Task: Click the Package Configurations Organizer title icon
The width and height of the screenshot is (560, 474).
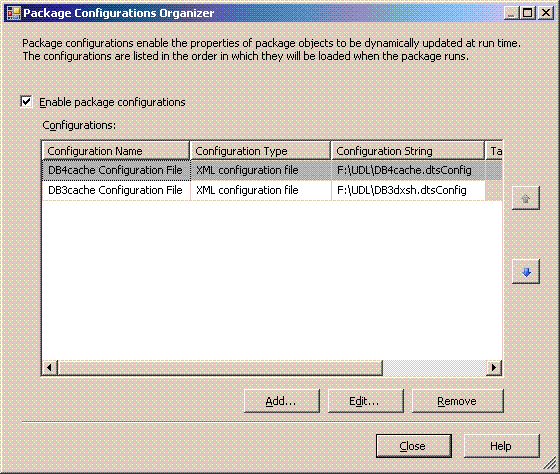Action: [14, 13]
